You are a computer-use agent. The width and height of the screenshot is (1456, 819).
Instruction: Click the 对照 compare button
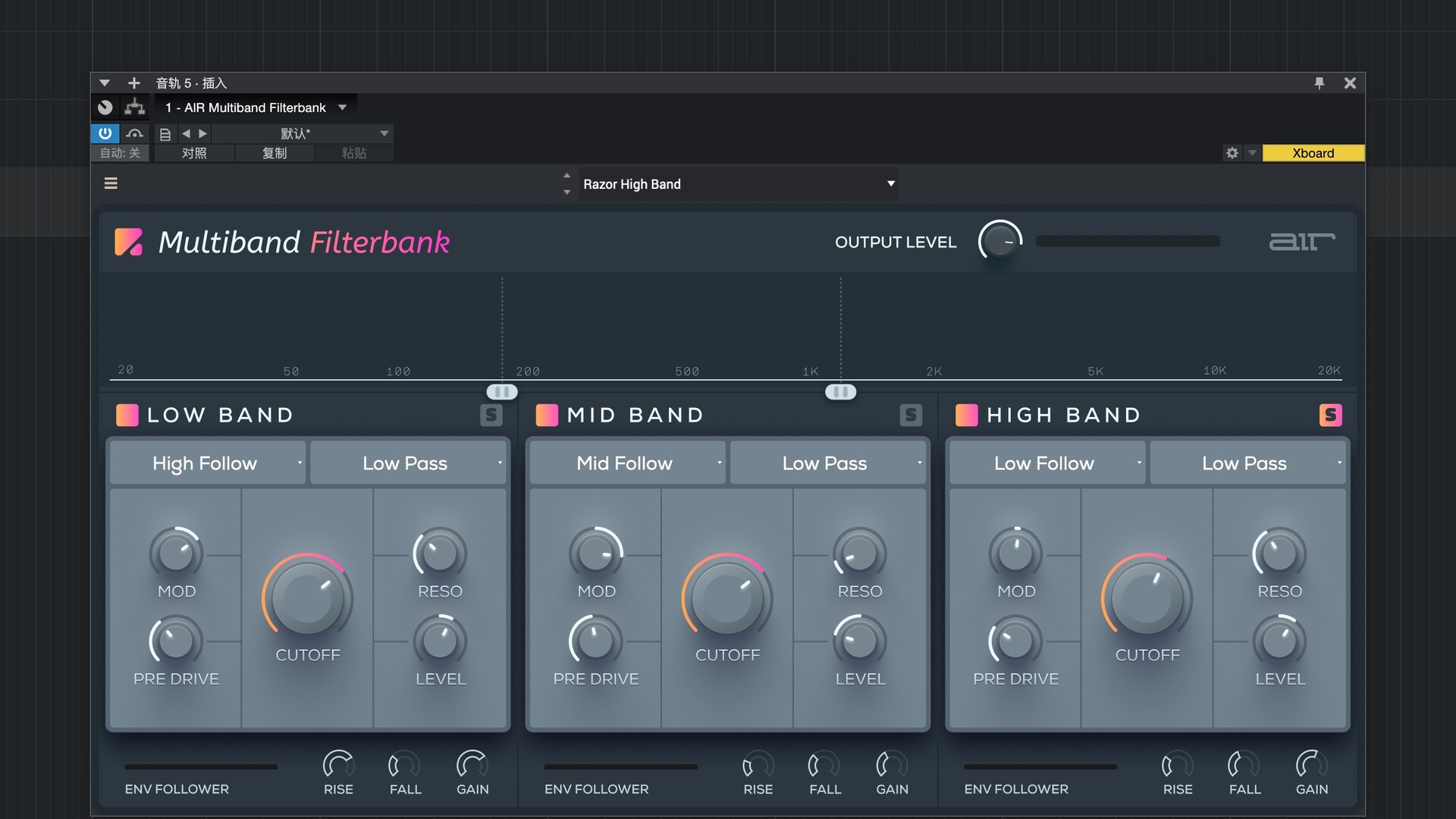pos(194,153)
